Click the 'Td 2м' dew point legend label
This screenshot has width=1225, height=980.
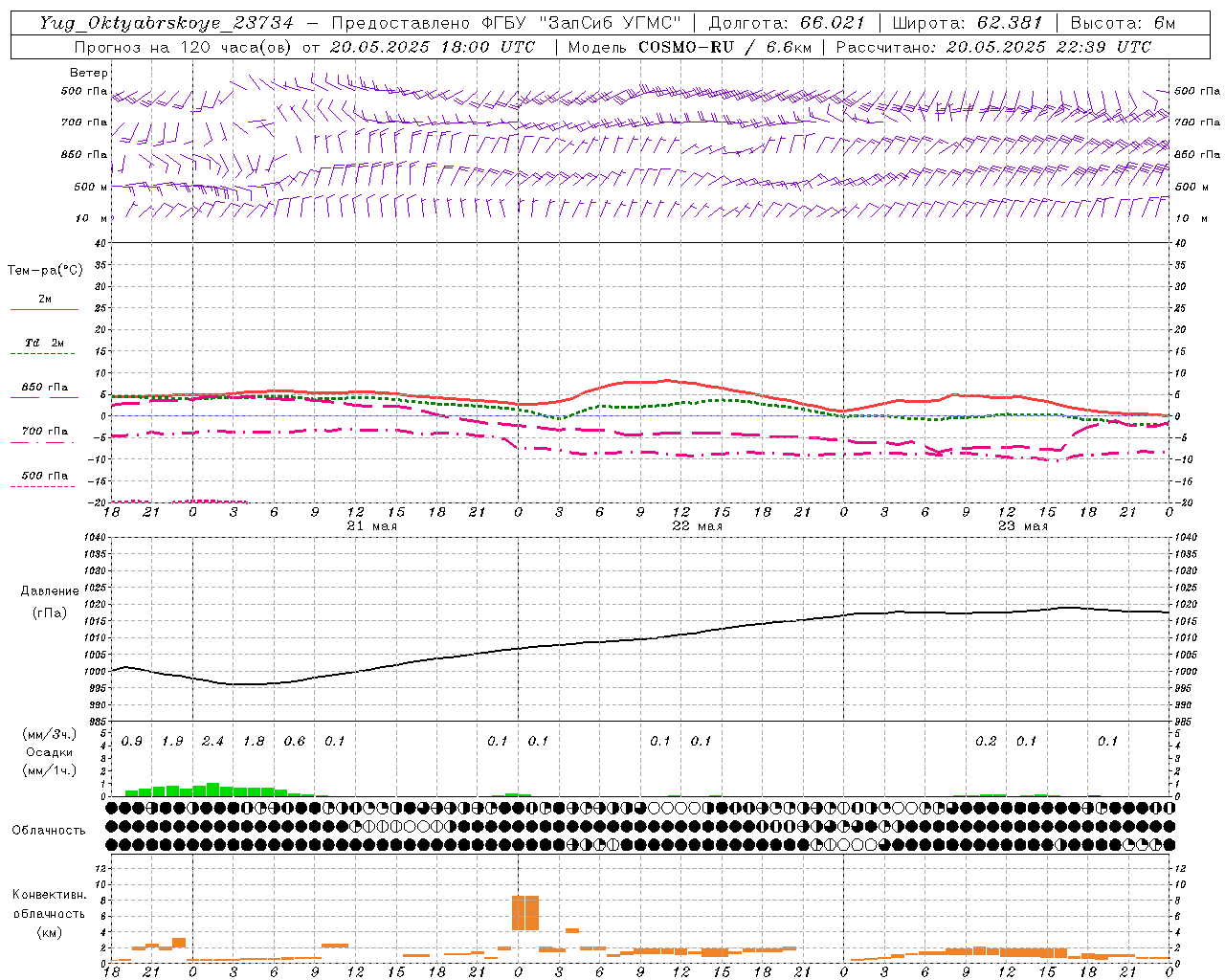pyautogui.click(x=45, y=343)
